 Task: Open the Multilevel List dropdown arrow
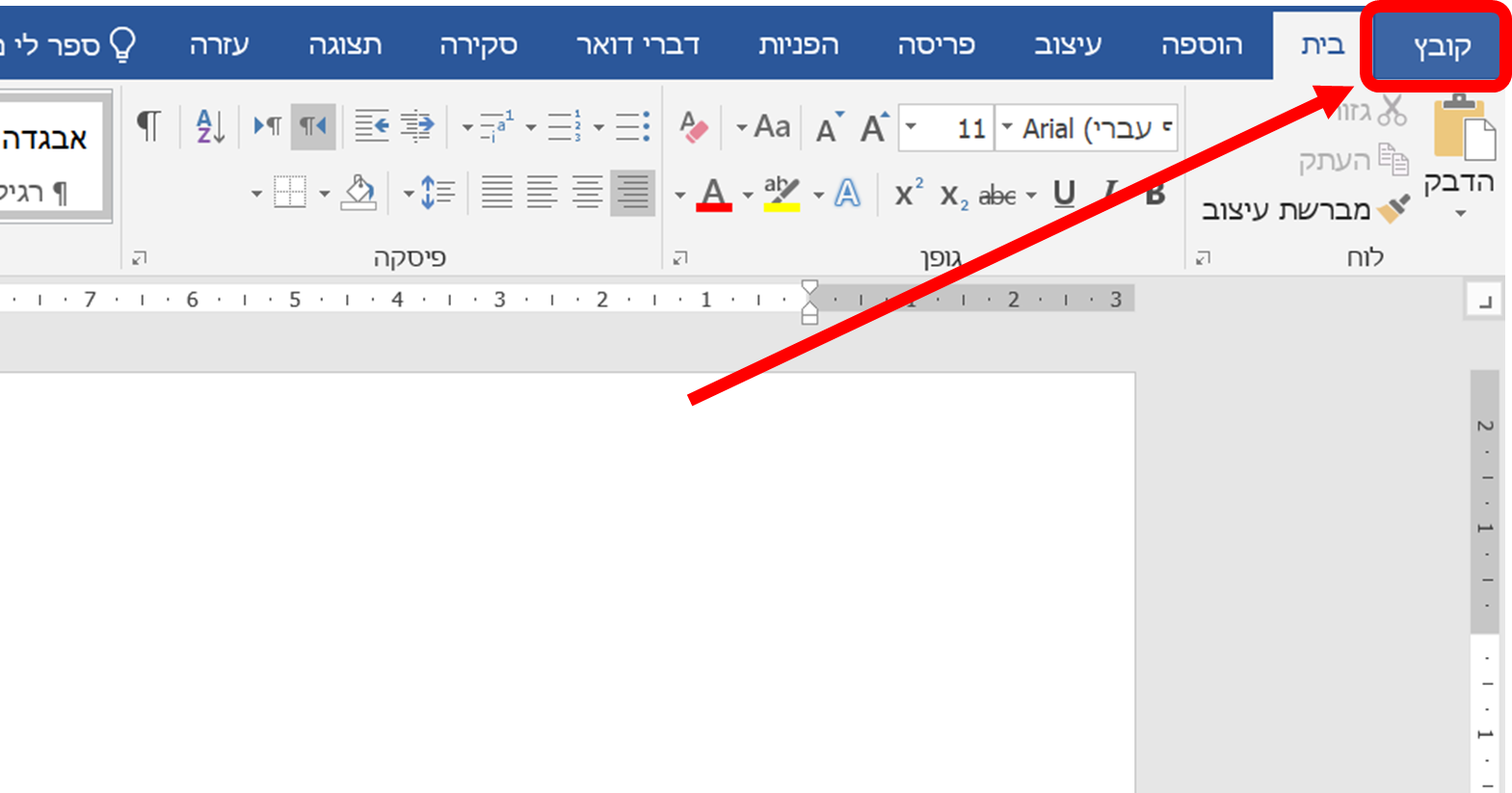(466, 127)
